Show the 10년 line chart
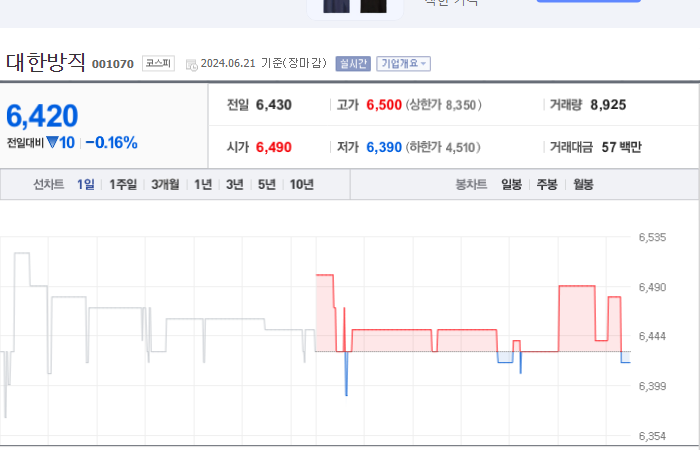 (302, 184)
